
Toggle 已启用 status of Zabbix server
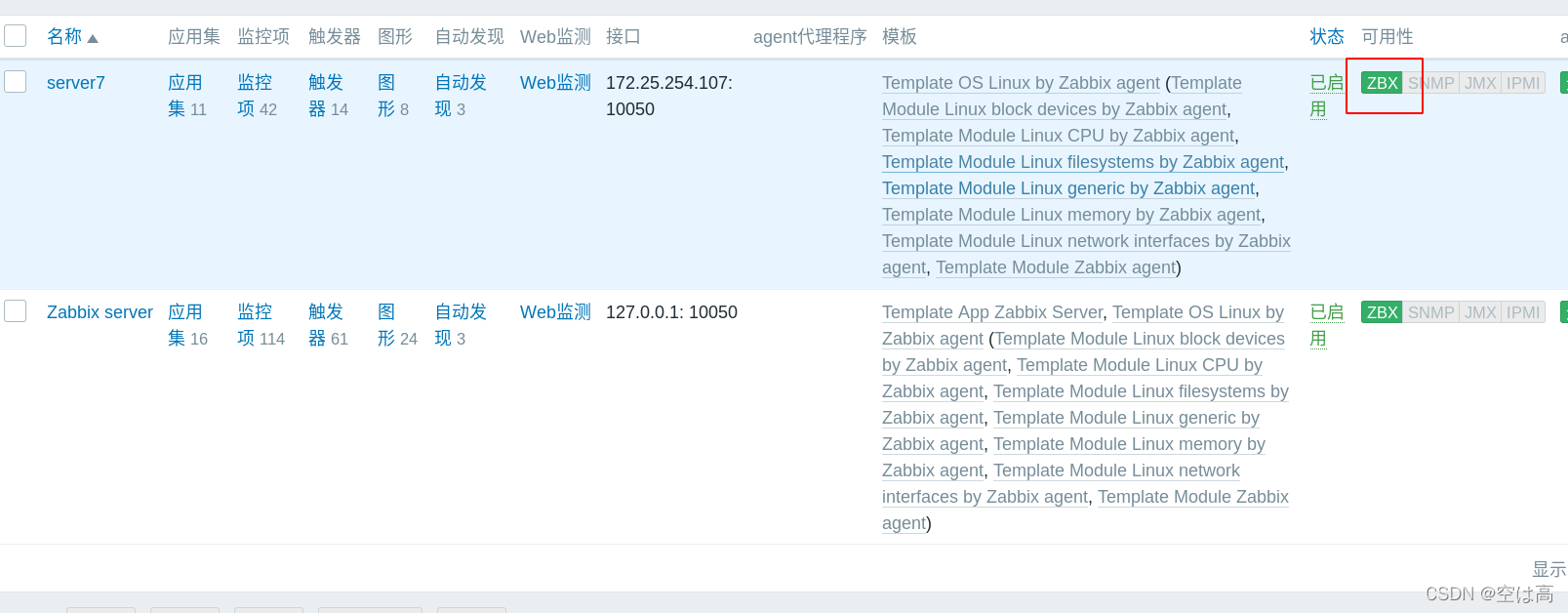(x=1327, y=325)
